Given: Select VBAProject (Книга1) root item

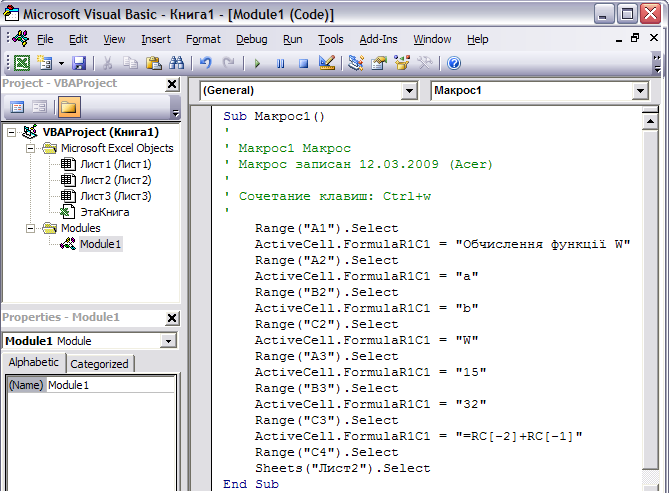Looking at the screenshot, I should click(101, 132).
